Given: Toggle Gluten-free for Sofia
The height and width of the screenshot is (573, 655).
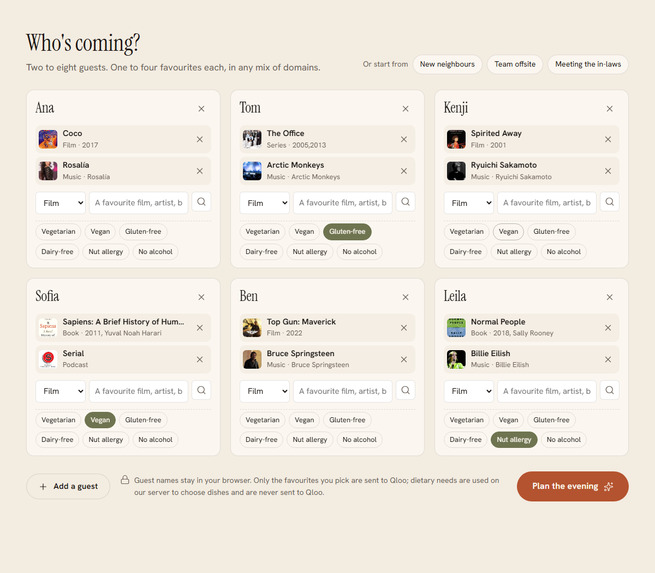Looking at the screenshot, I should coord(143,420).
